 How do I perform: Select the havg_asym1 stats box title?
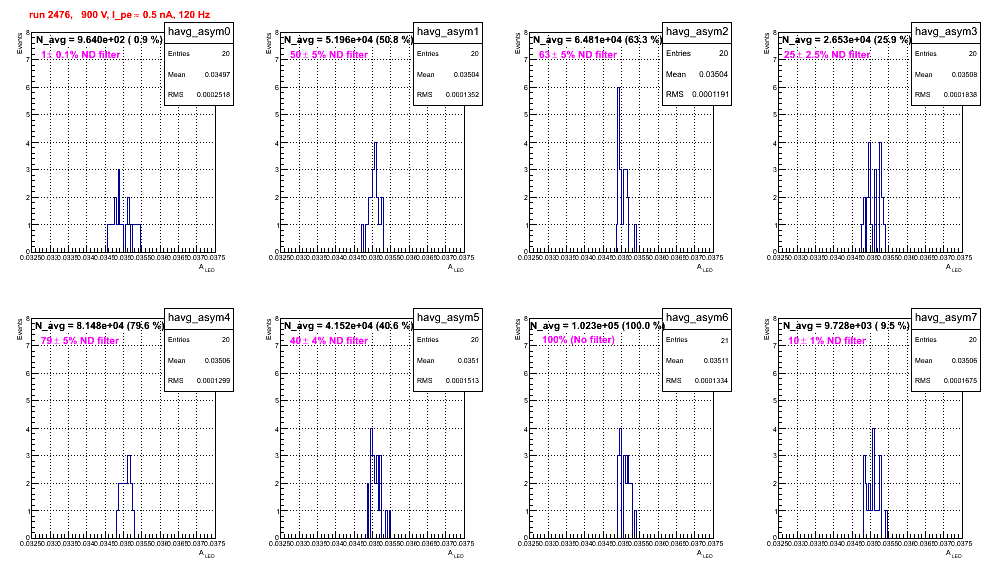448,32
